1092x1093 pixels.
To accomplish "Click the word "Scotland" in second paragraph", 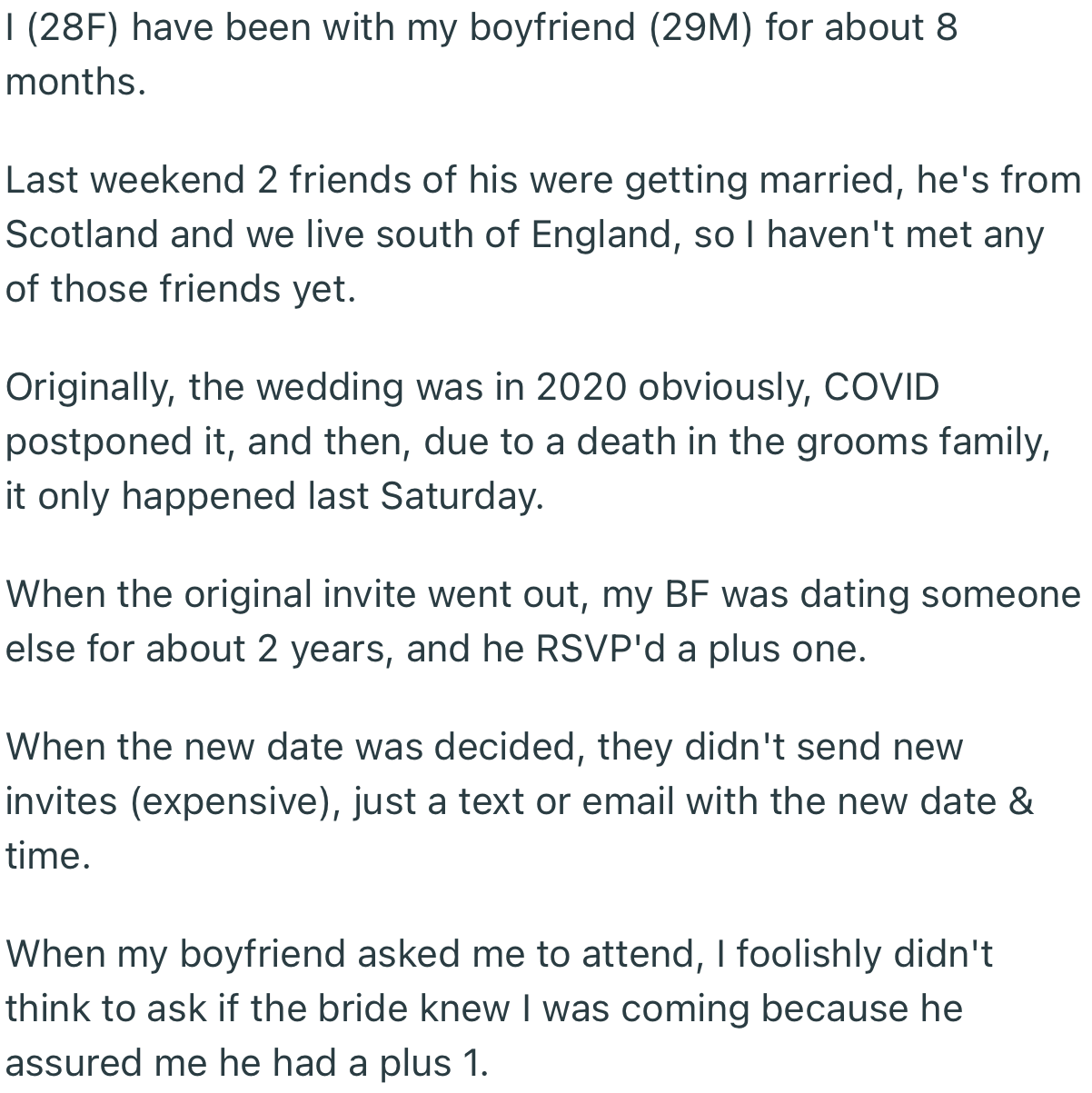I will pyautogui.click(x=83, y=234).
